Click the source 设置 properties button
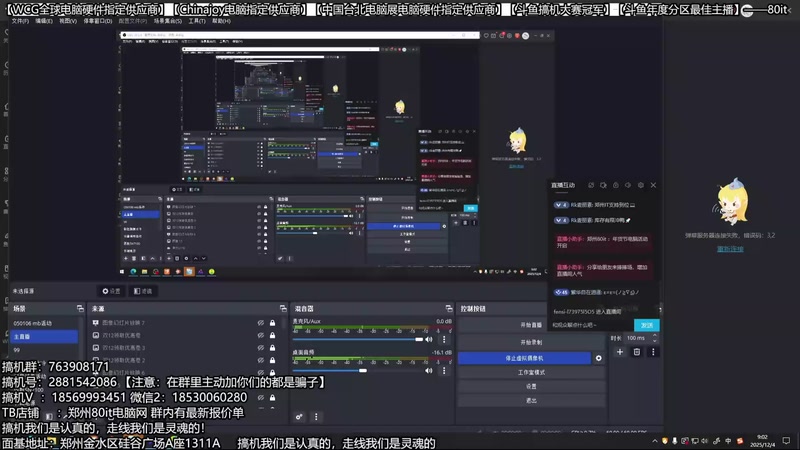Image resolution: width=800 pixels, height=450 pixels. tap(111, 291)
